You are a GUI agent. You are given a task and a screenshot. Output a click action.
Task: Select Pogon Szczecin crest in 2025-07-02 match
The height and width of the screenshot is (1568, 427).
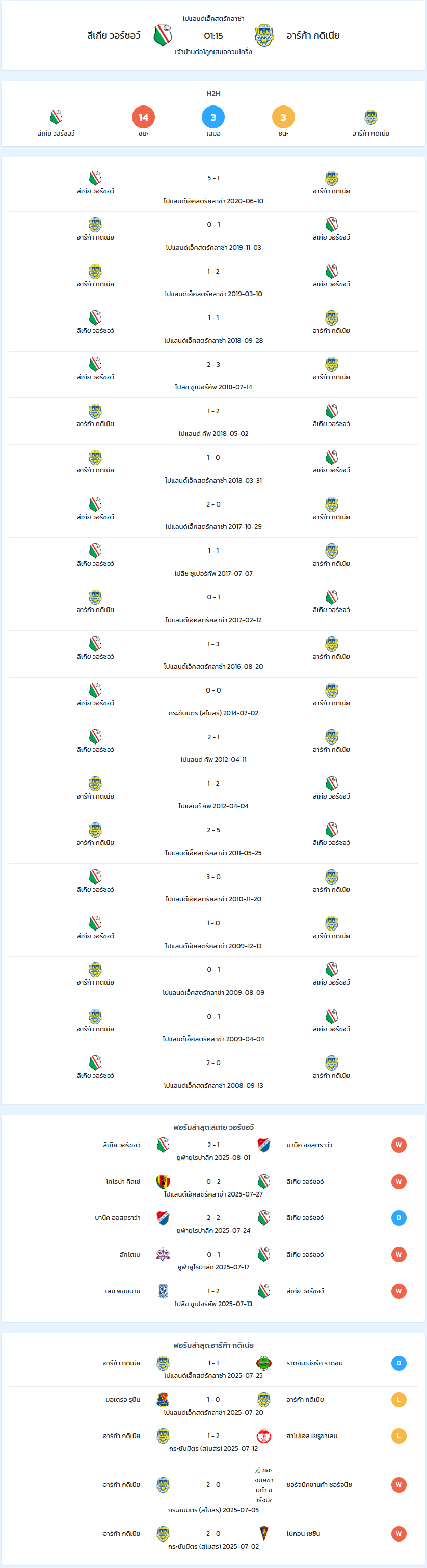(x=264, y=1533)
